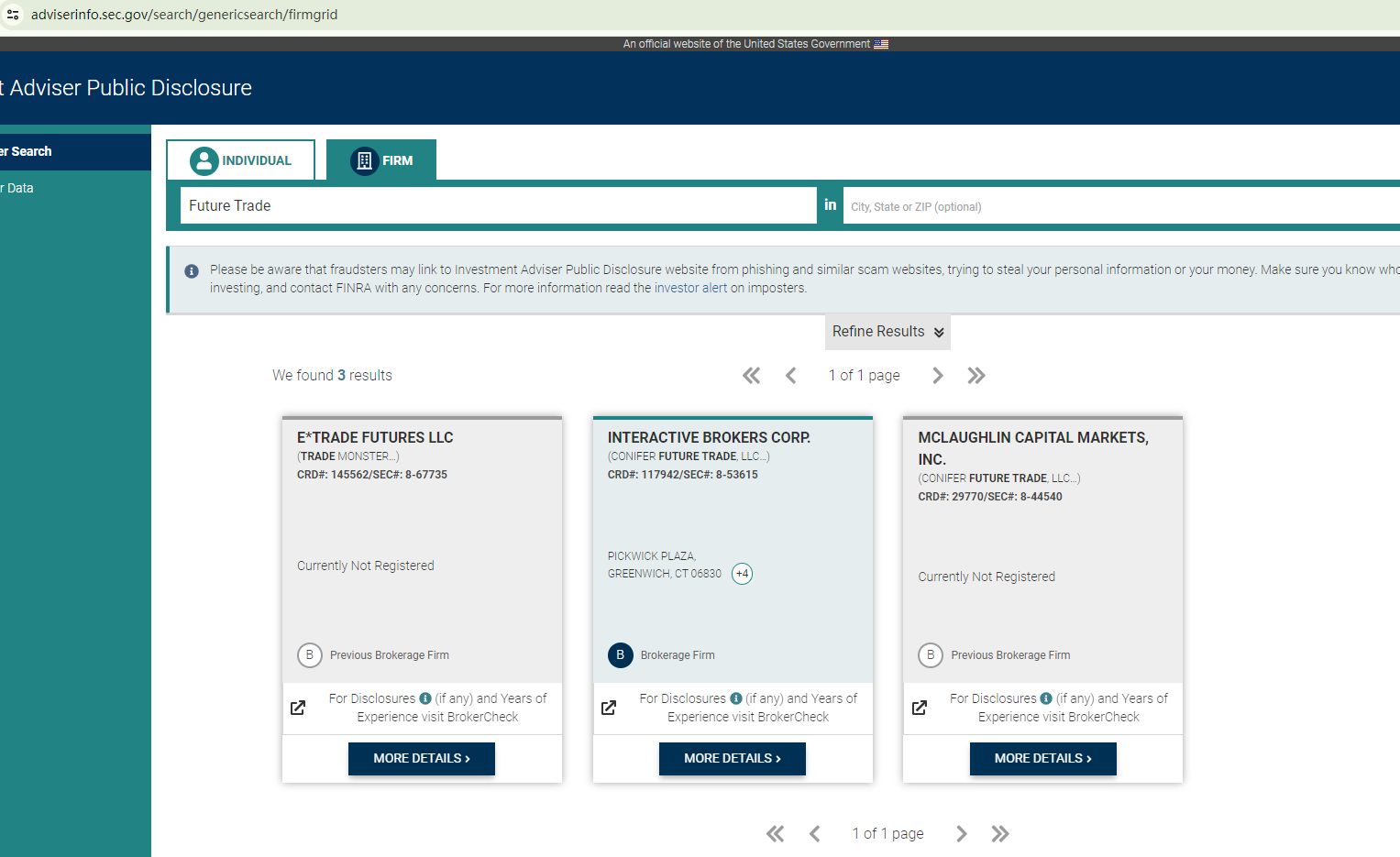
Task: Expand the Refine Results panel
Action: click(887, 332)
